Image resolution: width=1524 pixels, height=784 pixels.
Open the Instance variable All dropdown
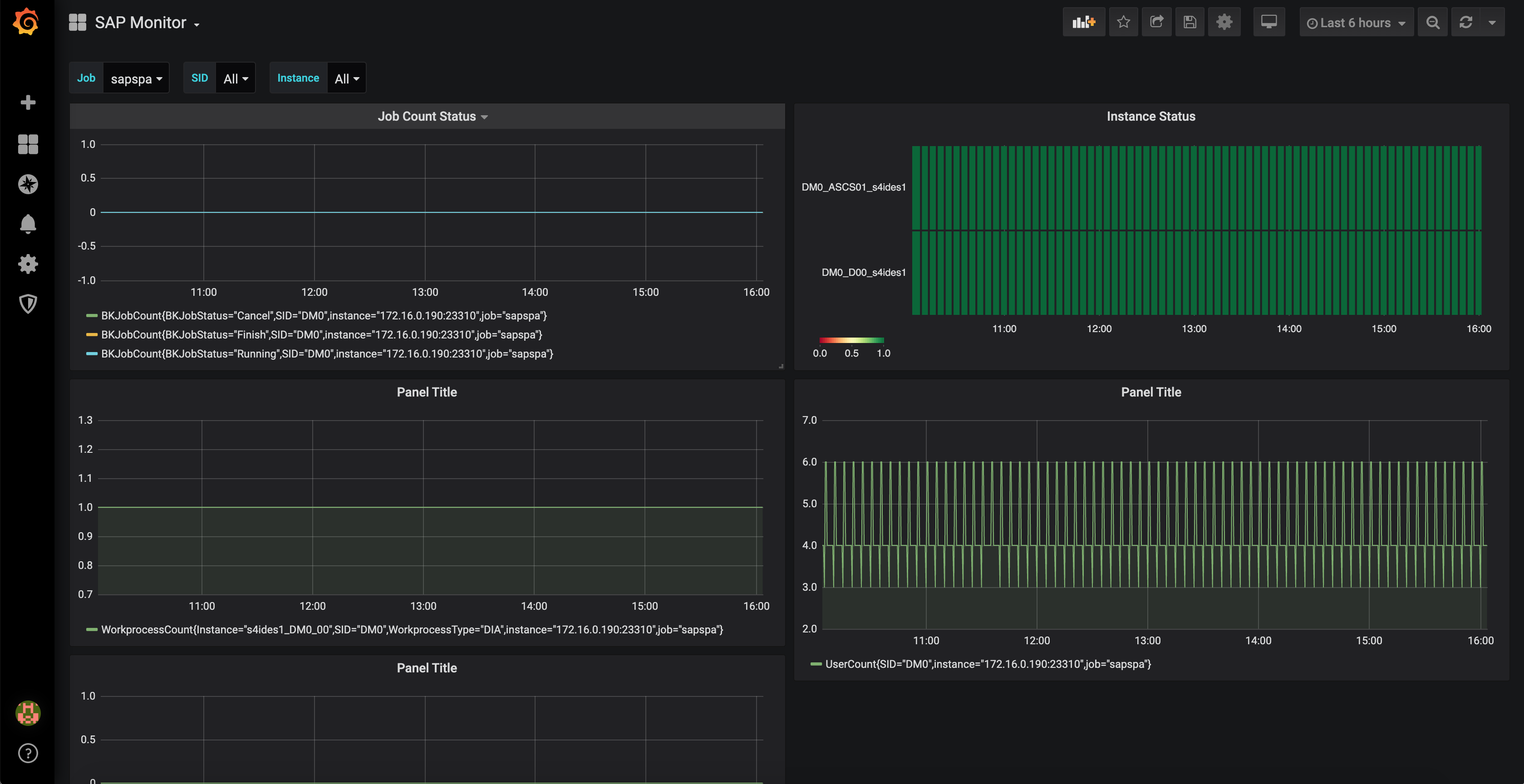pyautogui.click(x=347, y=78)
